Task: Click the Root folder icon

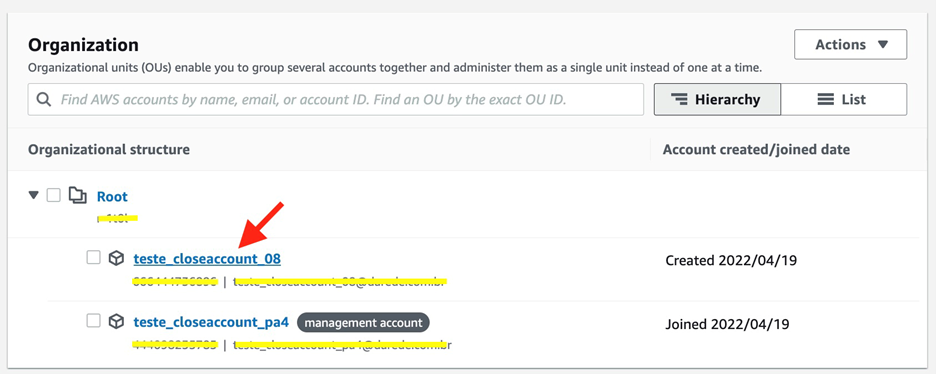Action: coord(78,196)
